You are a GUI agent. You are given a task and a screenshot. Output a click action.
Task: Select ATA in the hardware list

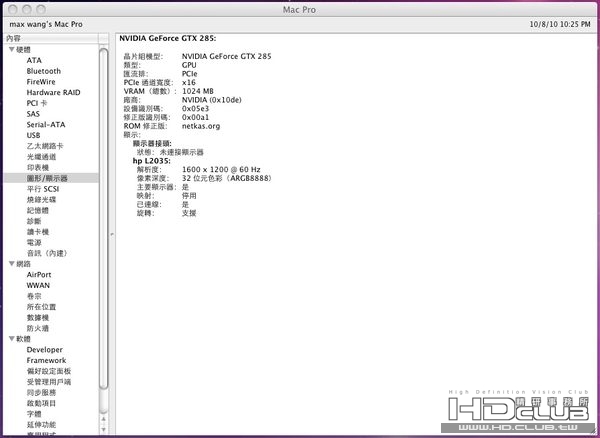[x=34, y=60]
